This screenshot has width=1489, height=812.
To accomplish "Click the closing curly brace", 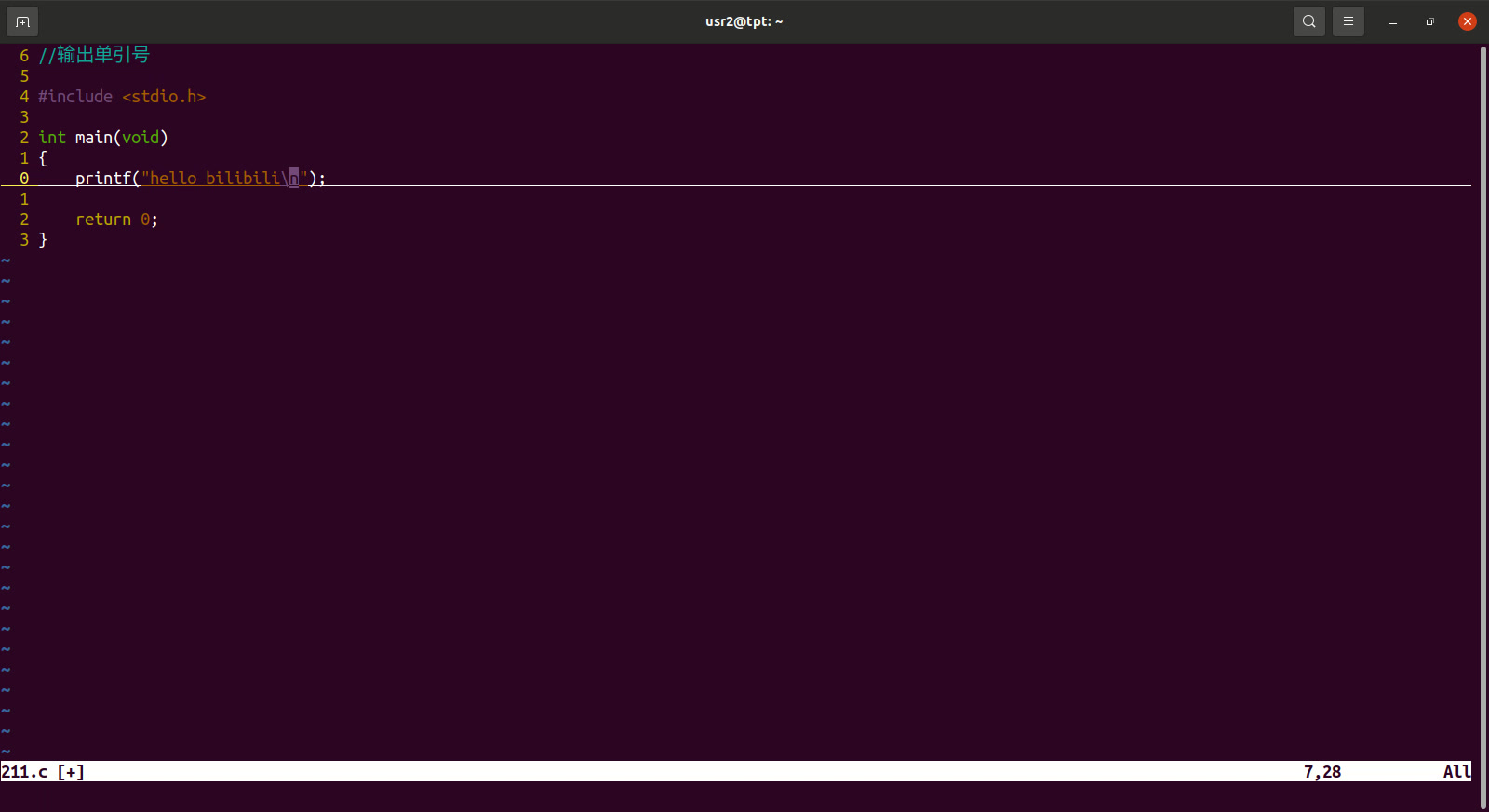I will (43, 240).
